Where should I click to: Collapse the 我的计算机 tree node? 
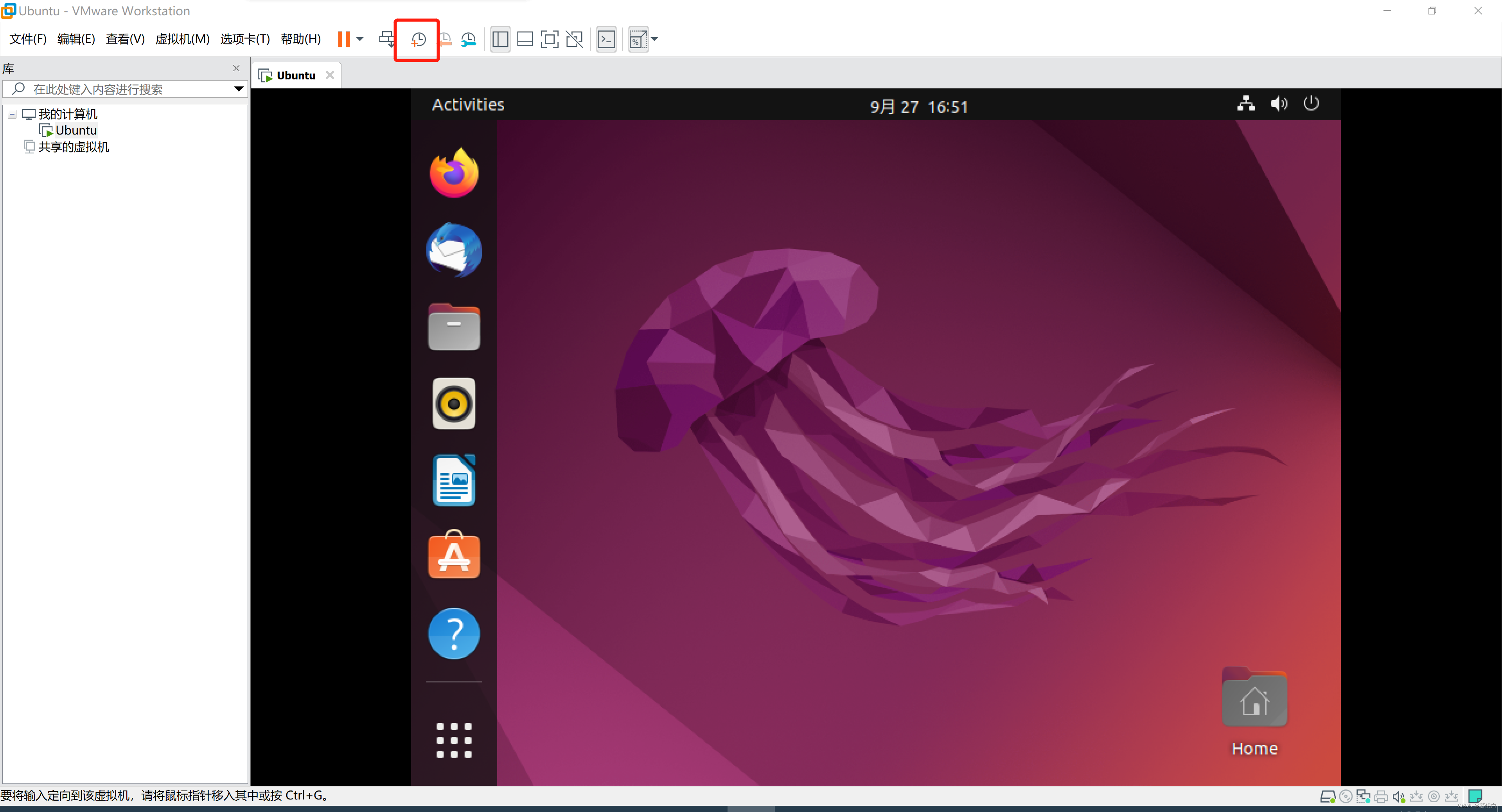(12, 114)
